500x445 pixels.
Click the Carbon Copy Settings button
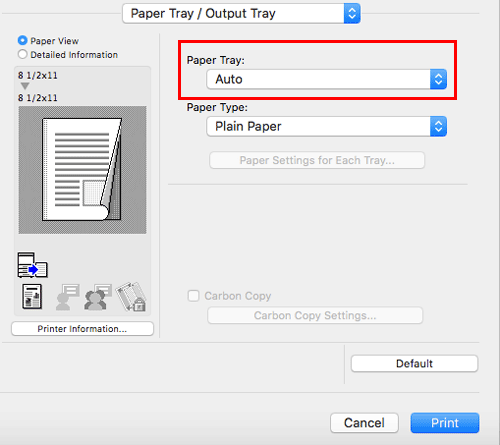pyautogui.click(x=315, y=315)
